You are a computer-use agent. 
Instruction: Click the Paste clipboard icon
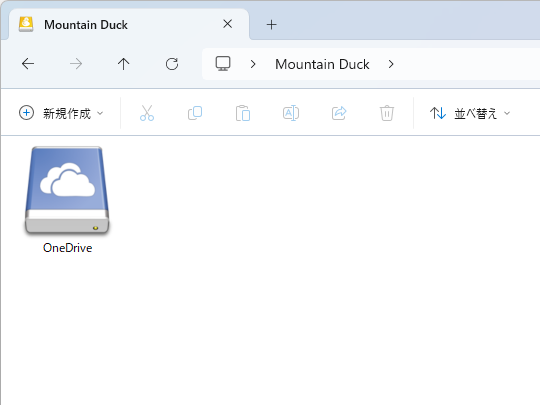pyautogui.click(x=243, y=113)
